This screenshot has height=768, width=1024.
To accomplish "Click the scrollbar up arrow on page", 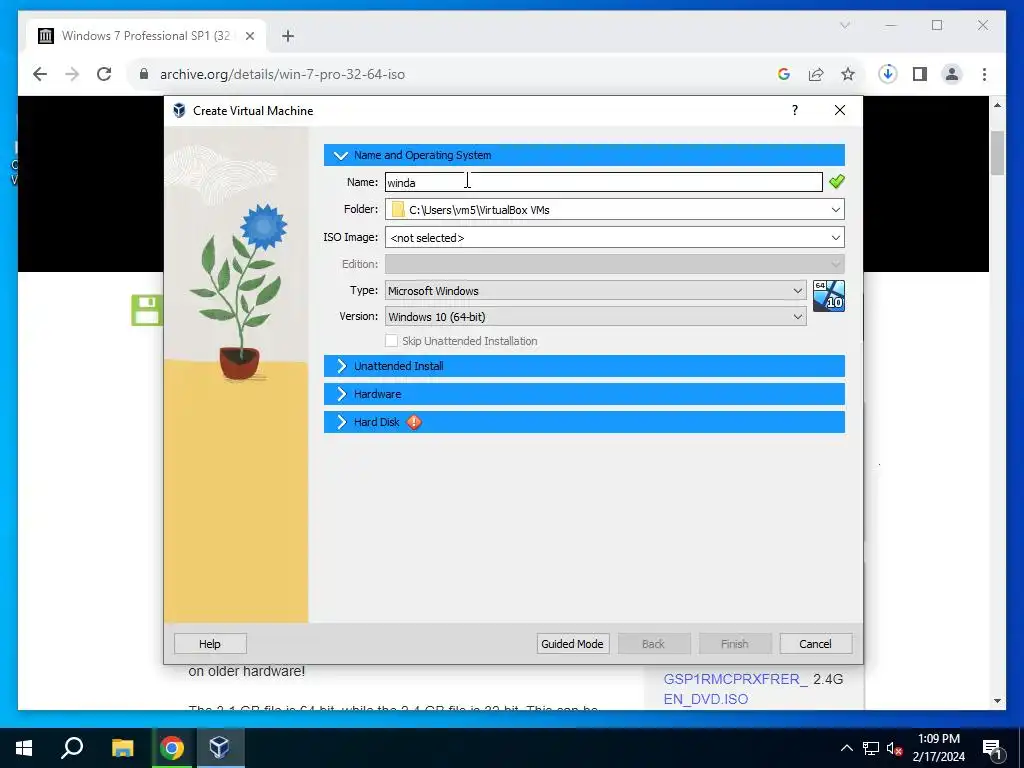I will [997, 104].
